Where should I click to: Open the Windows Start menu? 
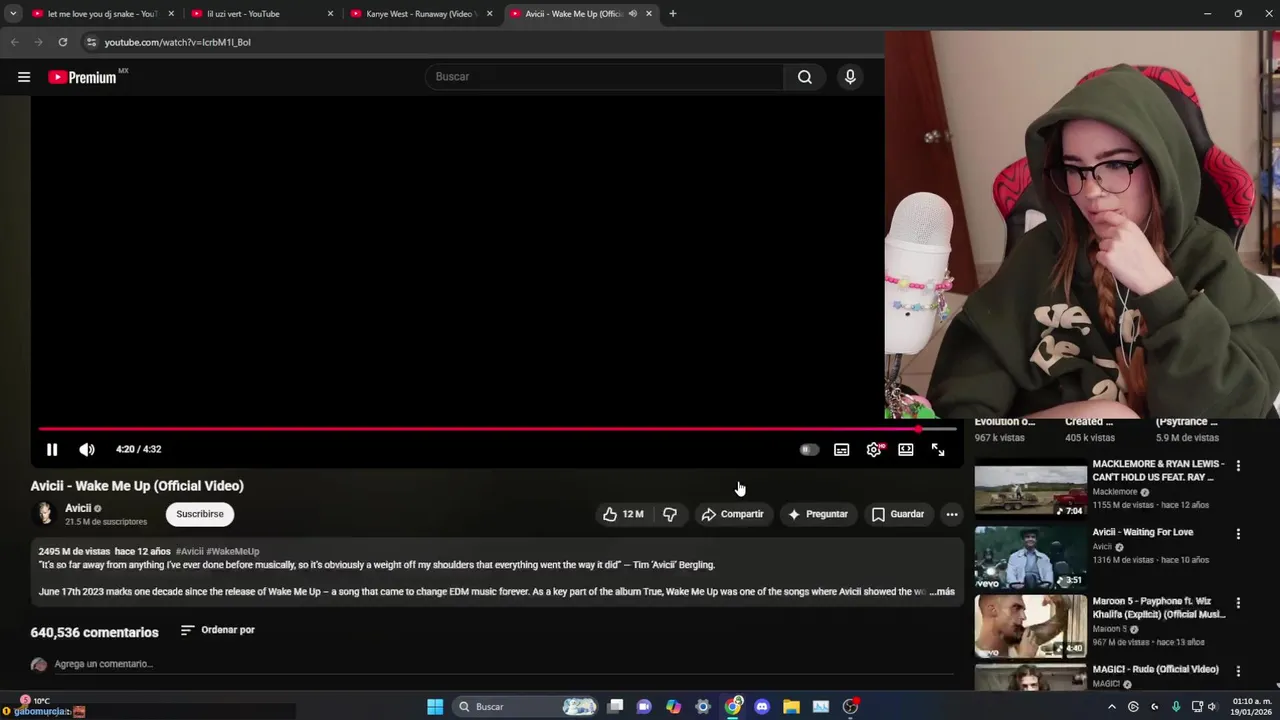(x=435, y=707)
